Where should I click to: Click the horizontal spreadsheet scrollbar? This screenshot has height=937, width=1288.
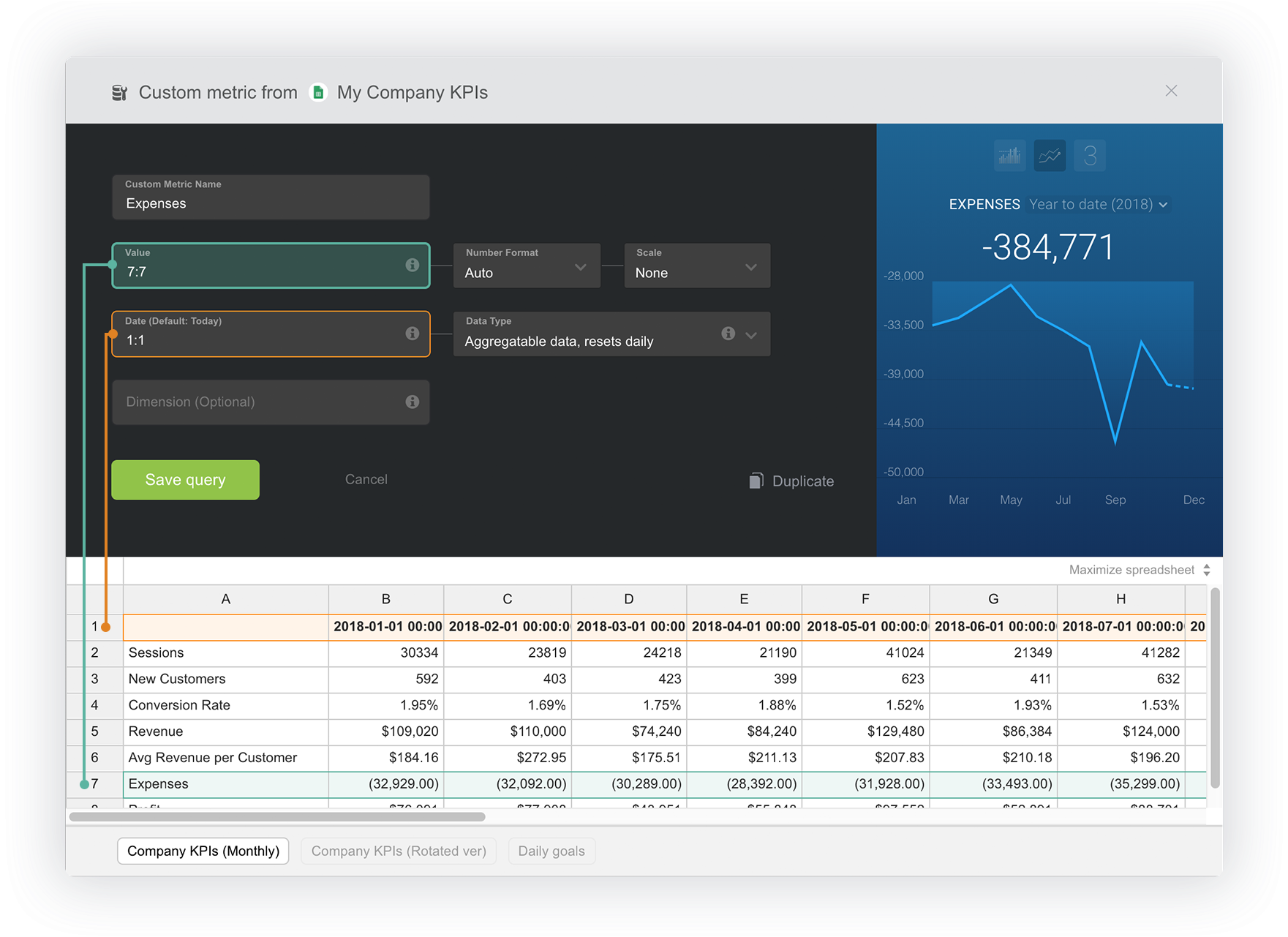[277, 816]
